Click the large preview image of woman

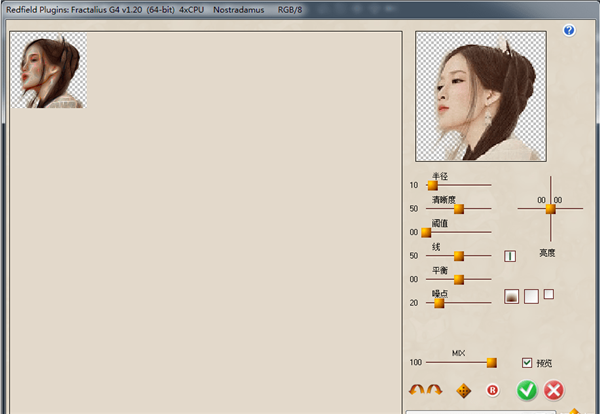point(481,96)
